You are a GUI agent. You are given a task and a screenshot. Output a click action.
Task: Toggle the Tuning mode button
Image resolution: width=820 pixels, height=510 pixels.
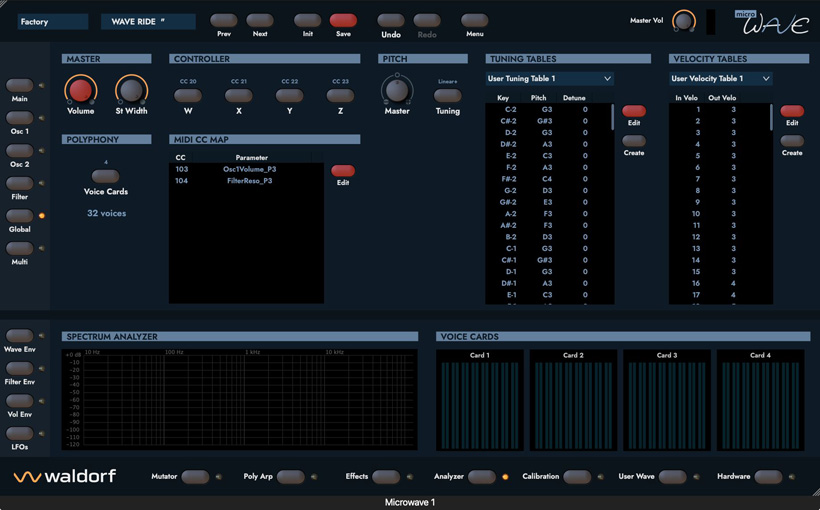pos(448,96)
